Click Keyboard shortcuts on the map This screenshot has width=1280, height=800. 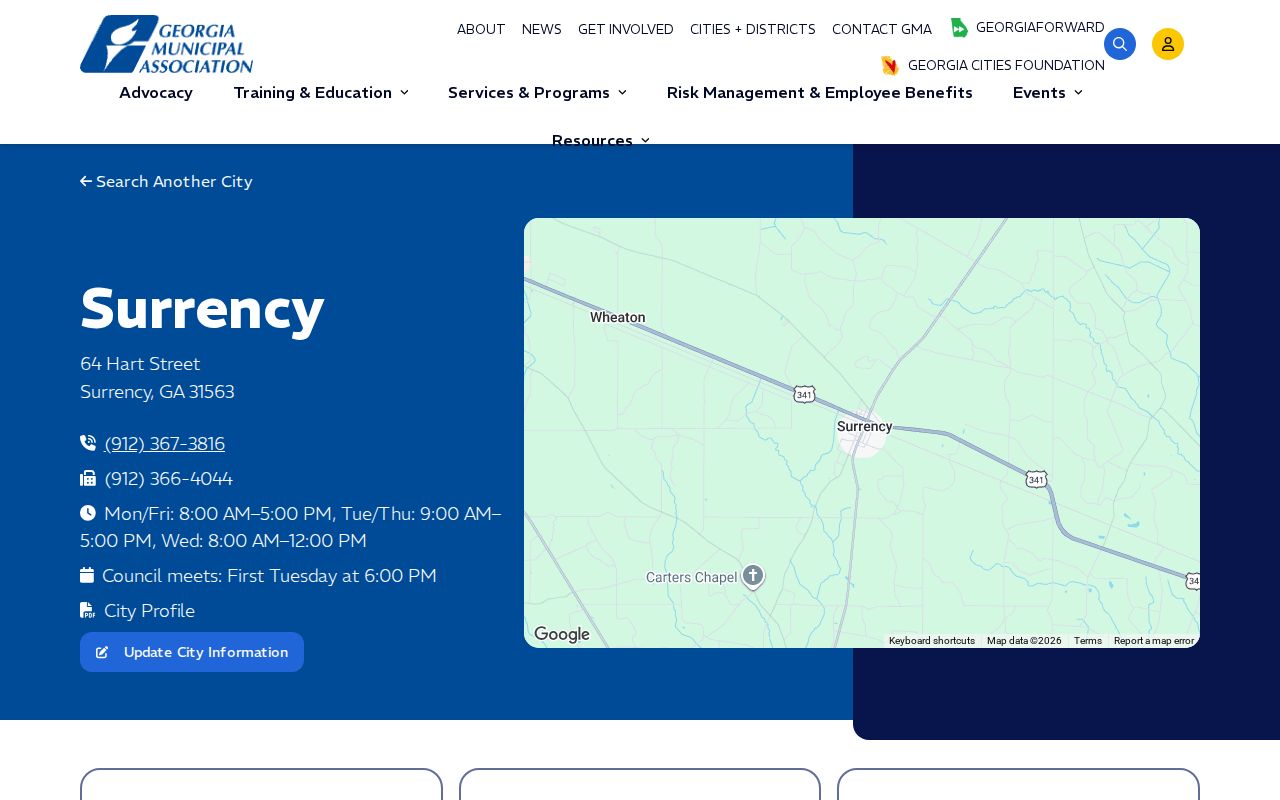[x=932, y=641]
